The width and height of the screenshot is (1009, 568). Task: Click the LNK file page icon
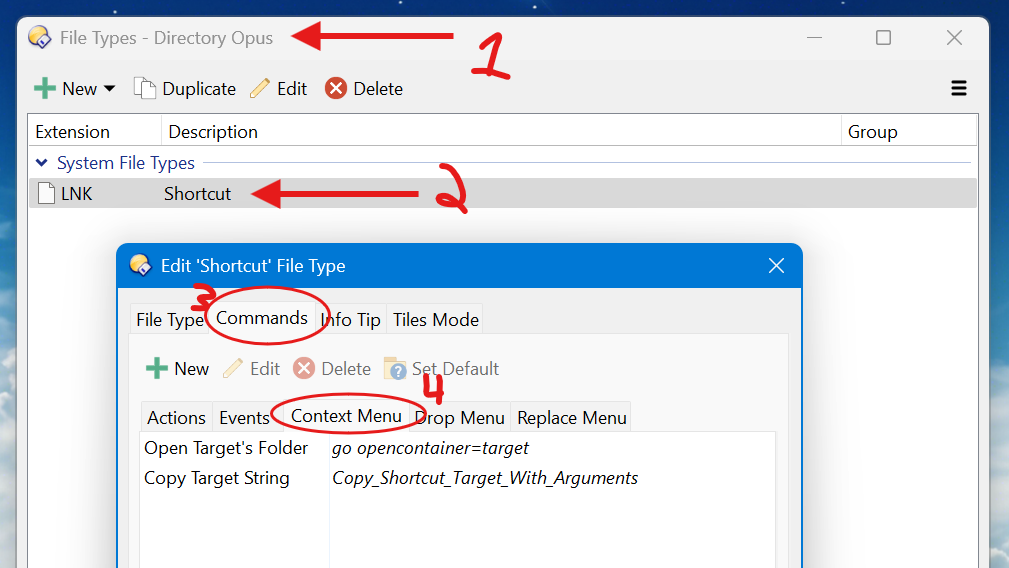point(46,193)
